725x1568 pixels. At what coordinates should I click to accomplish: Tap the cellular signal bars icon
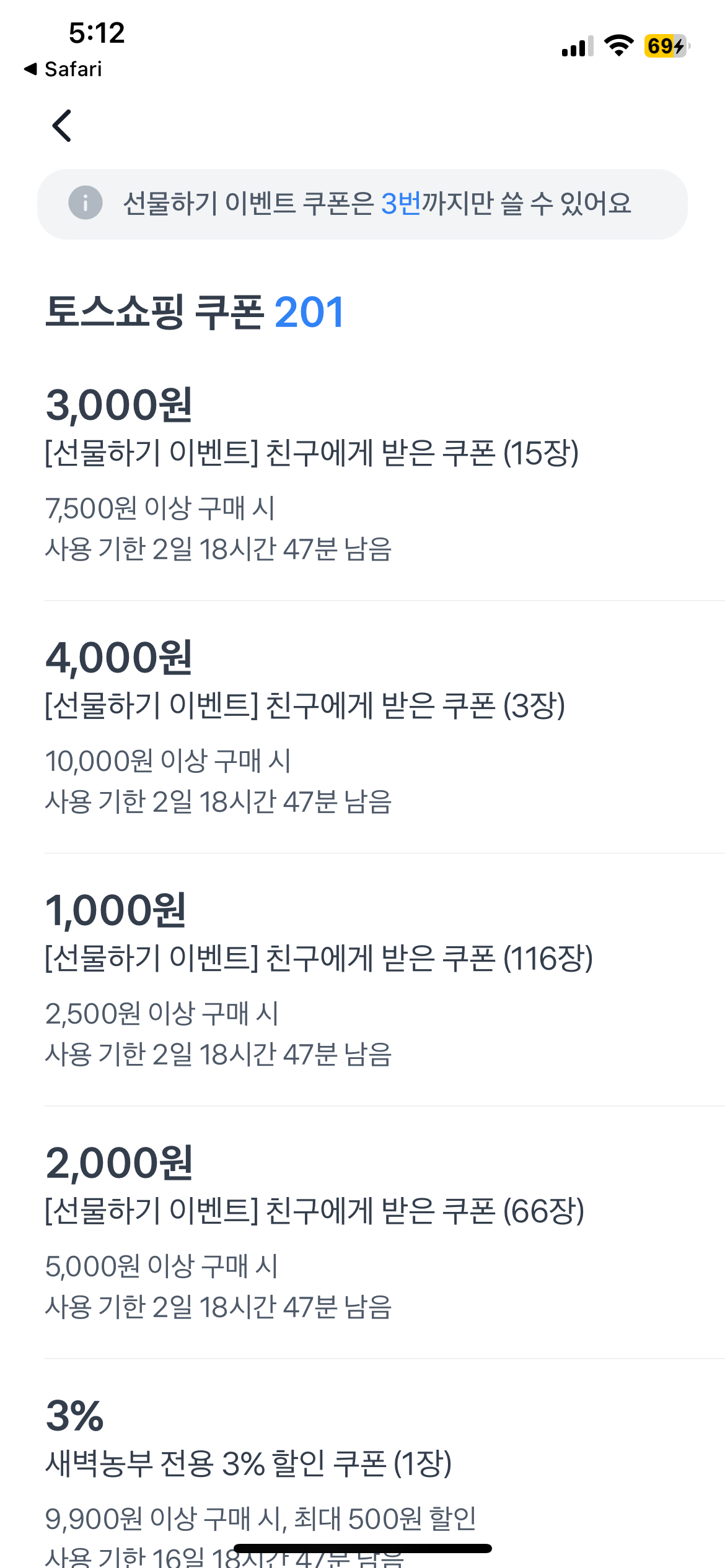point(577,46)
